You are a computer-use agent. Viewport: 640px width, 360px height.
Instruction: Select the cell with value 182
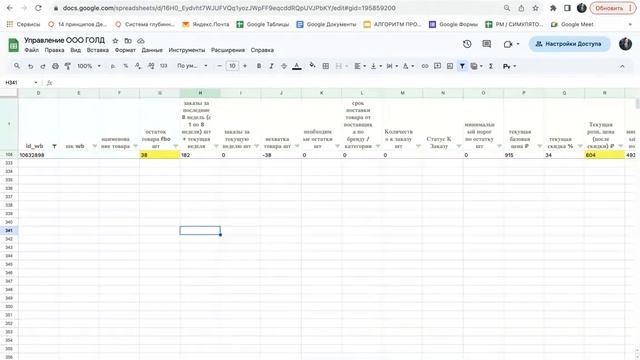[x=200, y=155]
